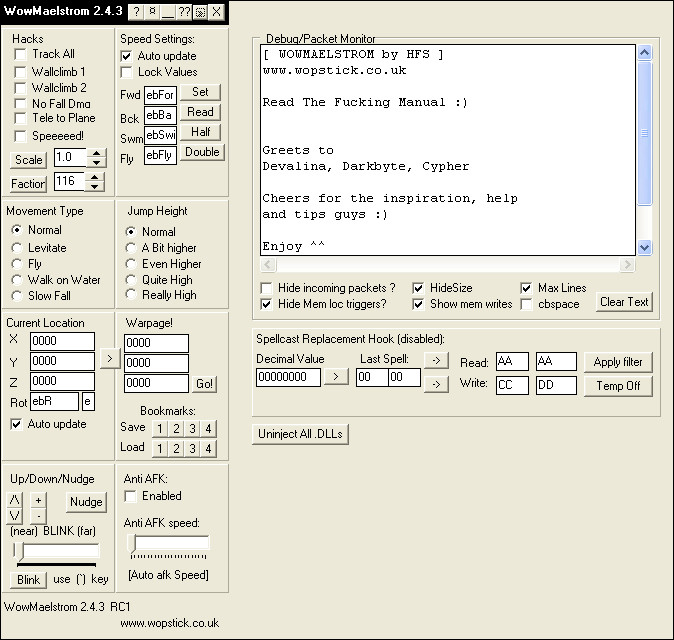Click the ?? button in title bar
This screenshot has width=674, height=640.
184,12
